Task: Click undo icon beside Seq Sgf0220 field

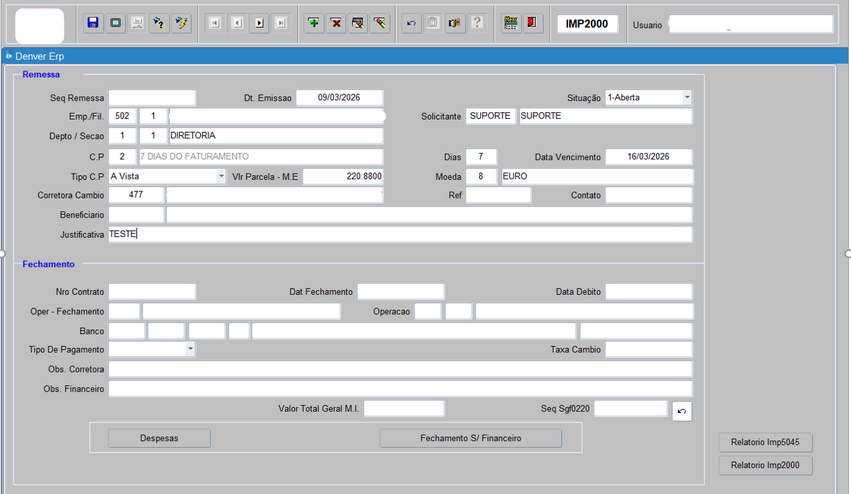Action: 682,410
